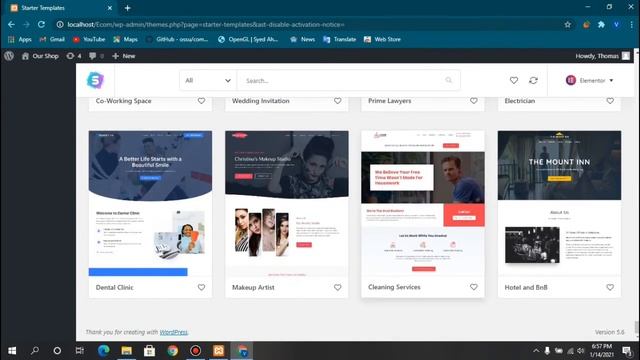Favorite the Co-Working Space template
Screen dimensions: 640x360
[201, 101]
